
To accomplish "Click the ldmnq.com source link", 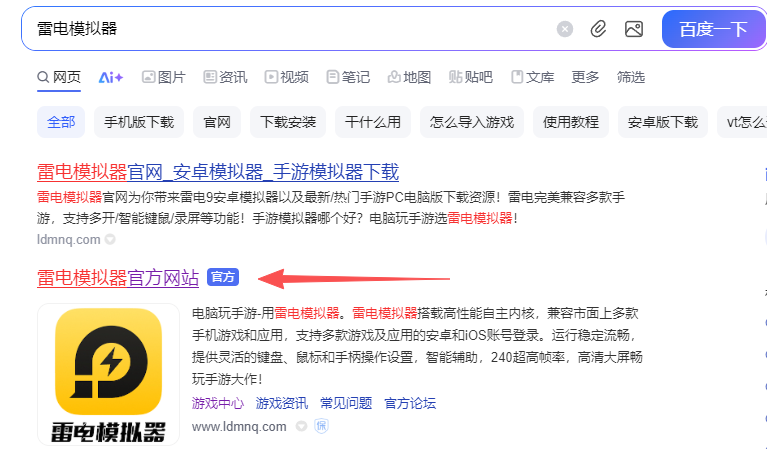I will pyautogui.click(x=68, y=240).
